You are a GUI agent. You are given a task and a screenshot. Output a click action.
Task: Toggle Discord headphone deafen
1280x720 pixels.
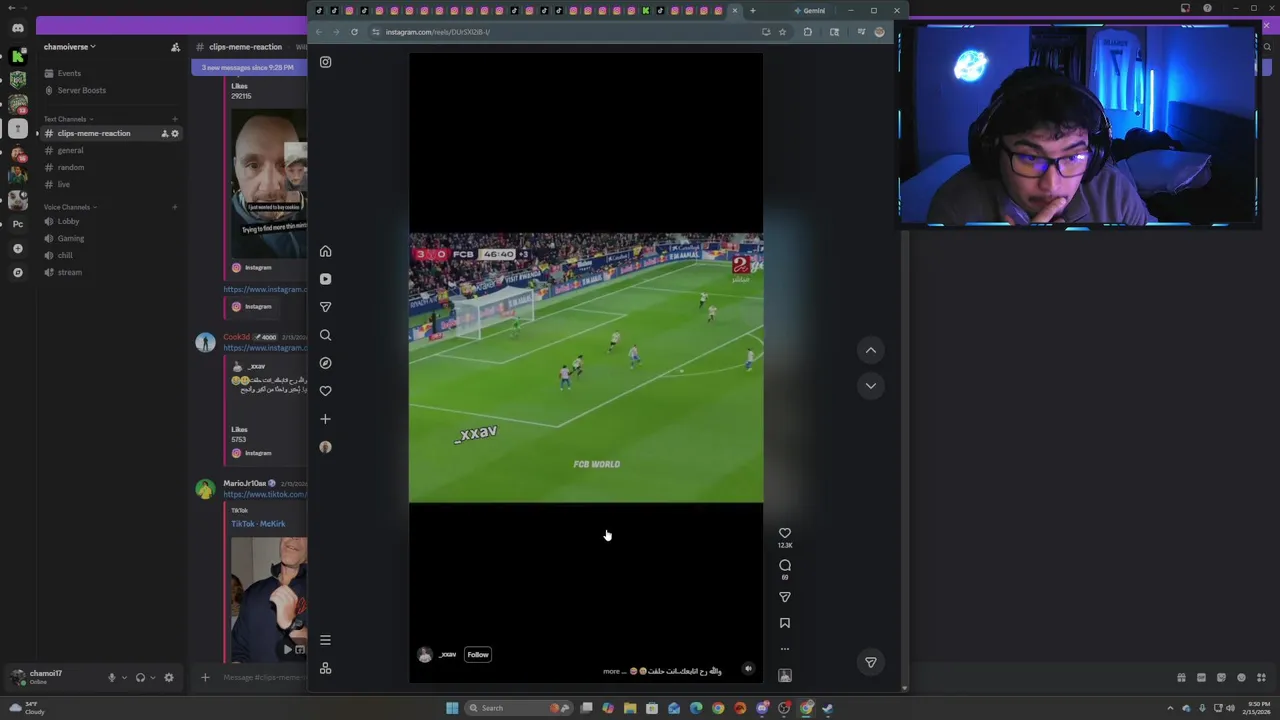pyautogui.click(x=140, y=677)
